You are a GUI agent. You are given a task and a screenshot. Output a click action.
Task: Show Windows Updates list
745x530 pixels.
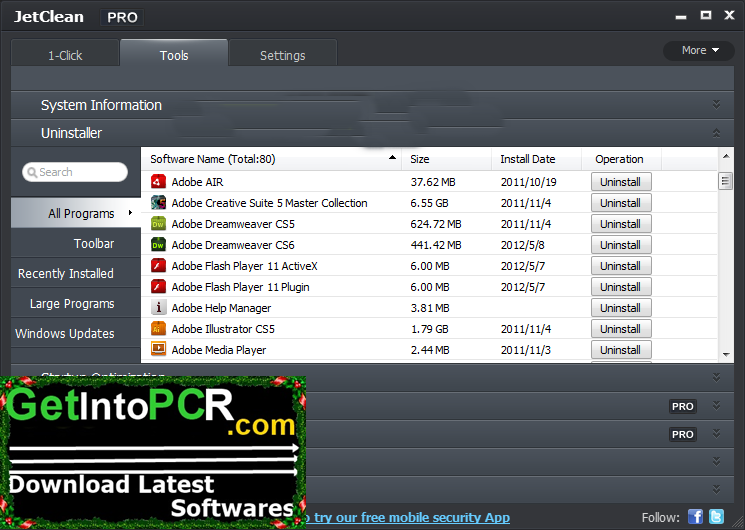click(76, 333)
